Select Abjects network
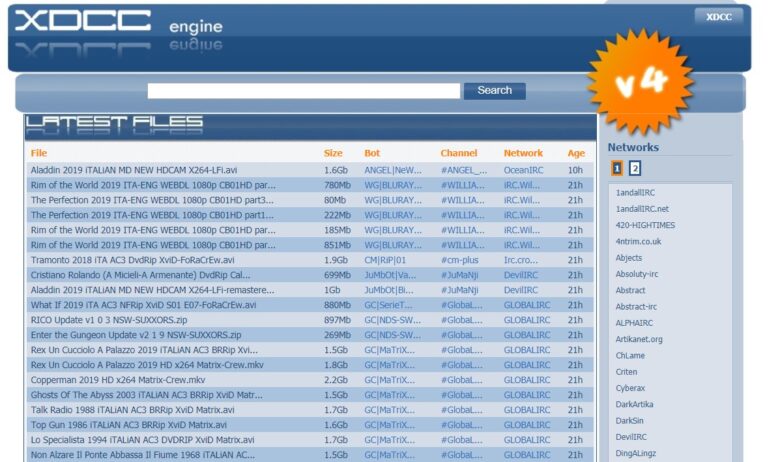Screen dimensions: 780x462 [629, 258]
